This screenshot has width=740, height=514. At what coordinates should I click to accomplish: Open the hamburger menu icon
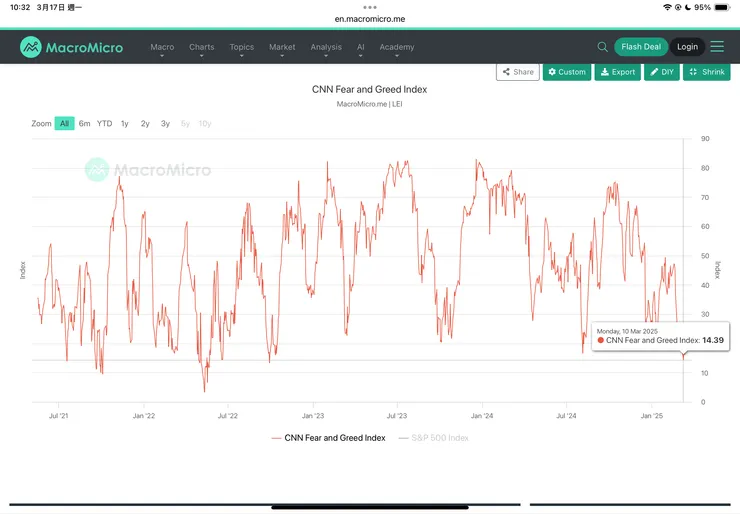coord(717,47)
